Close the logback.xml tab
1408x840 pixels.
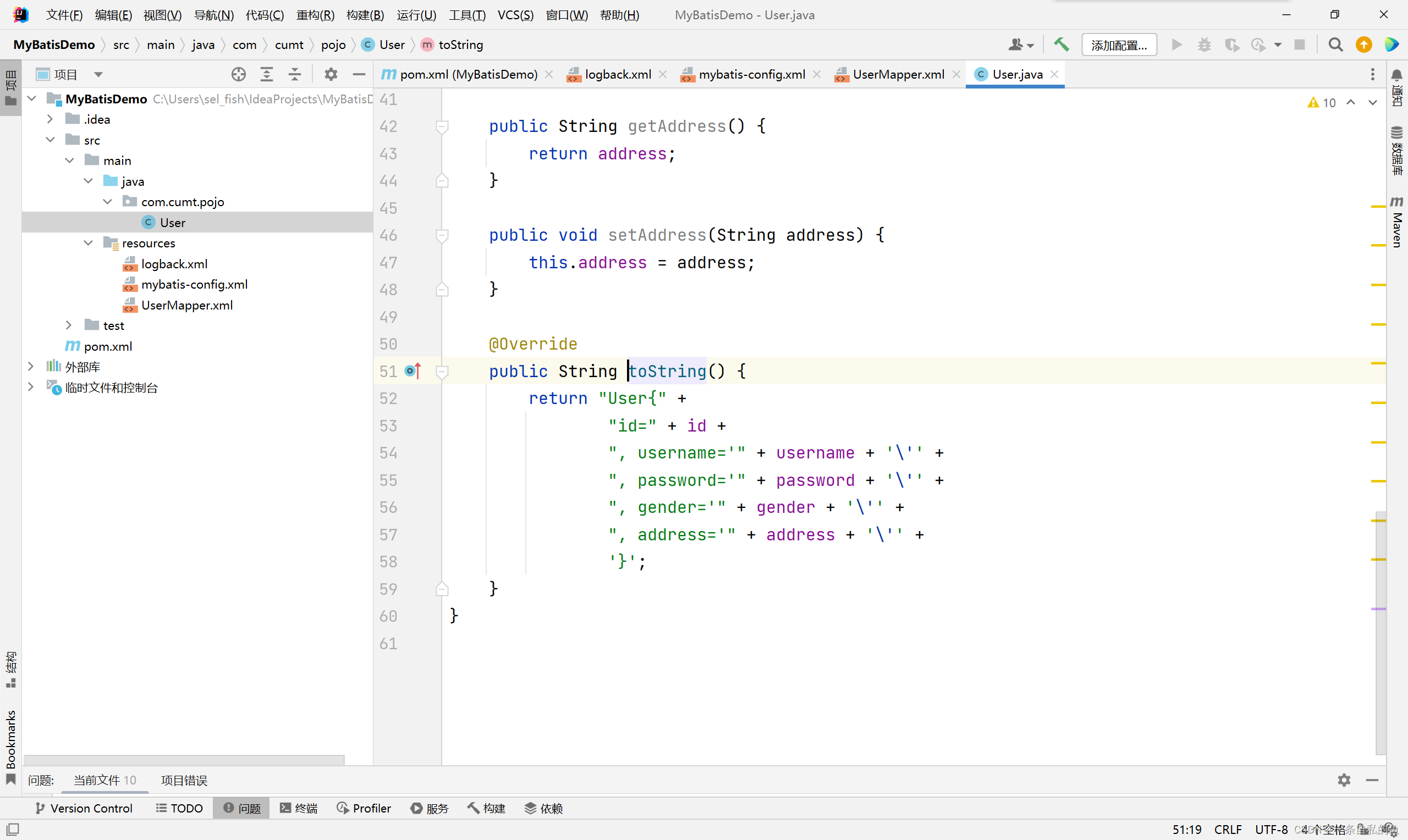663,74
